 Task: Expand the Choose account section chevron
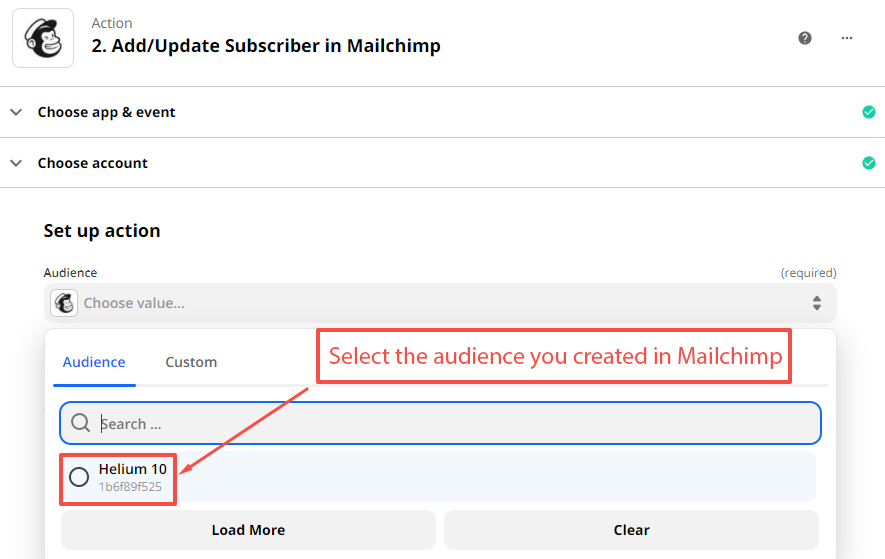click(16, 163)
